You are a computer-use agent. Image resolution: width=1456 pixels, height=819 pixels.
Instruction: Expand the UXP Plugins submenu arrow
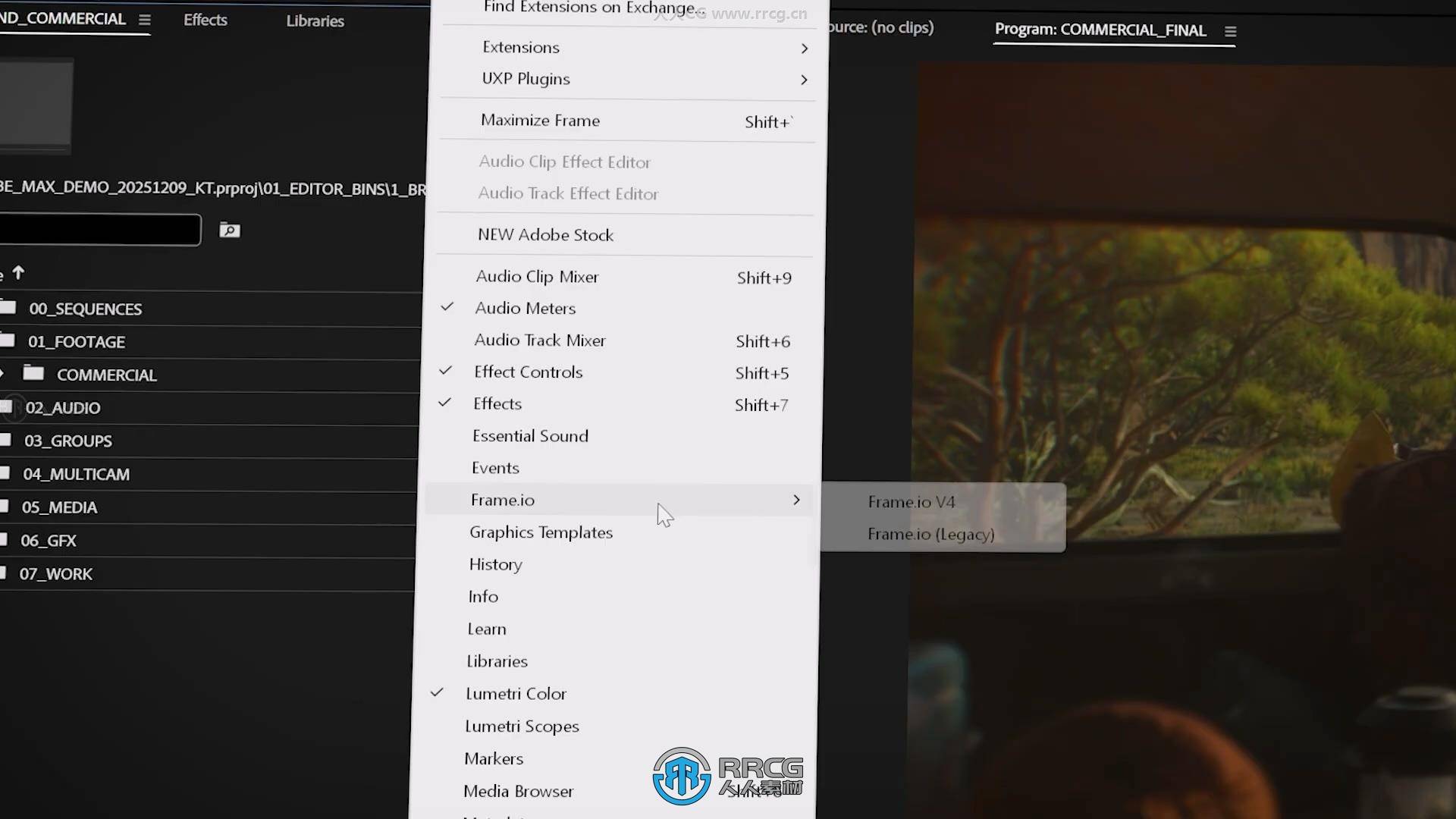[x=804, y=80]
